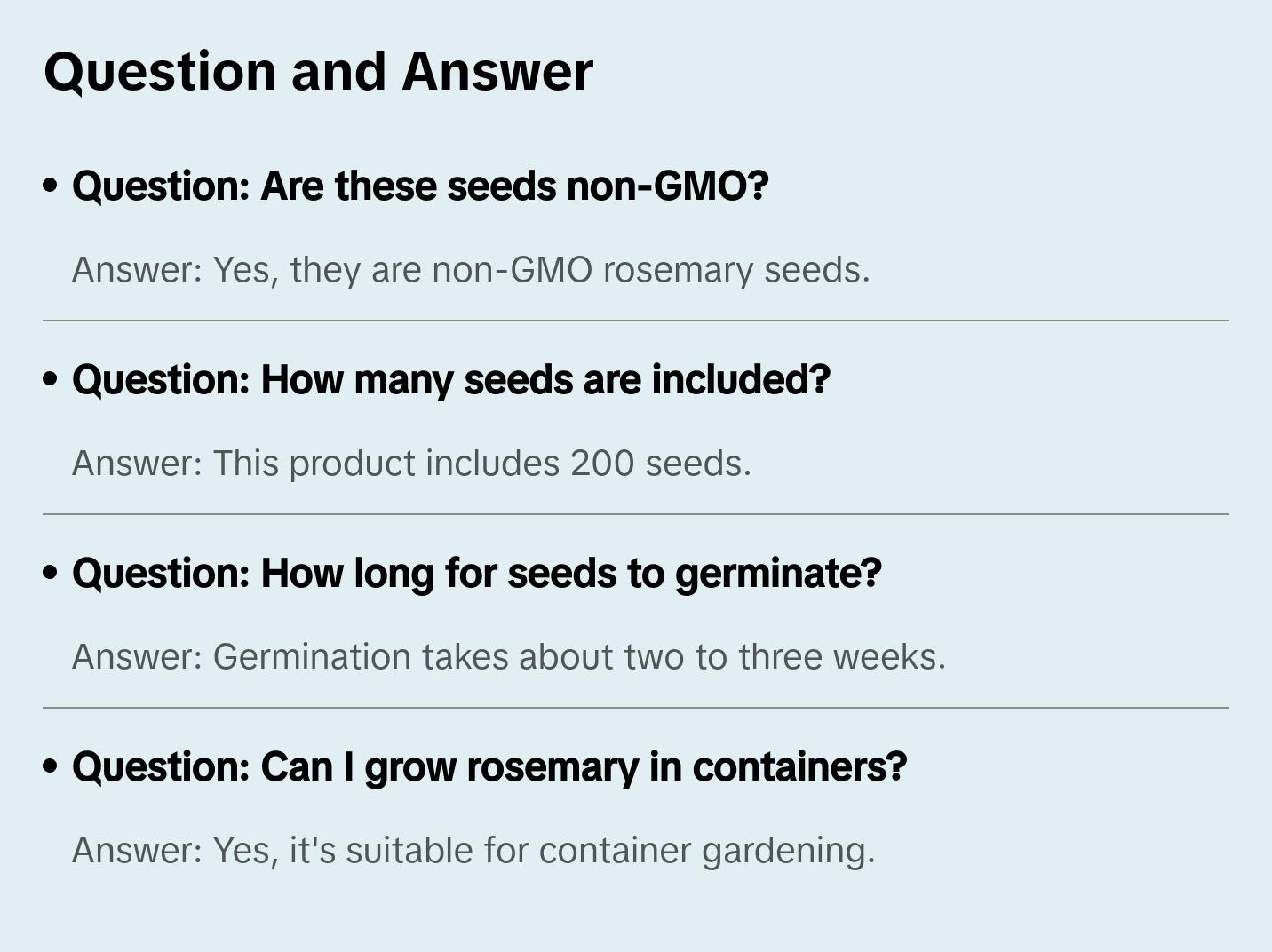Click the divider line below the non-GMO answer

[636, 321]
